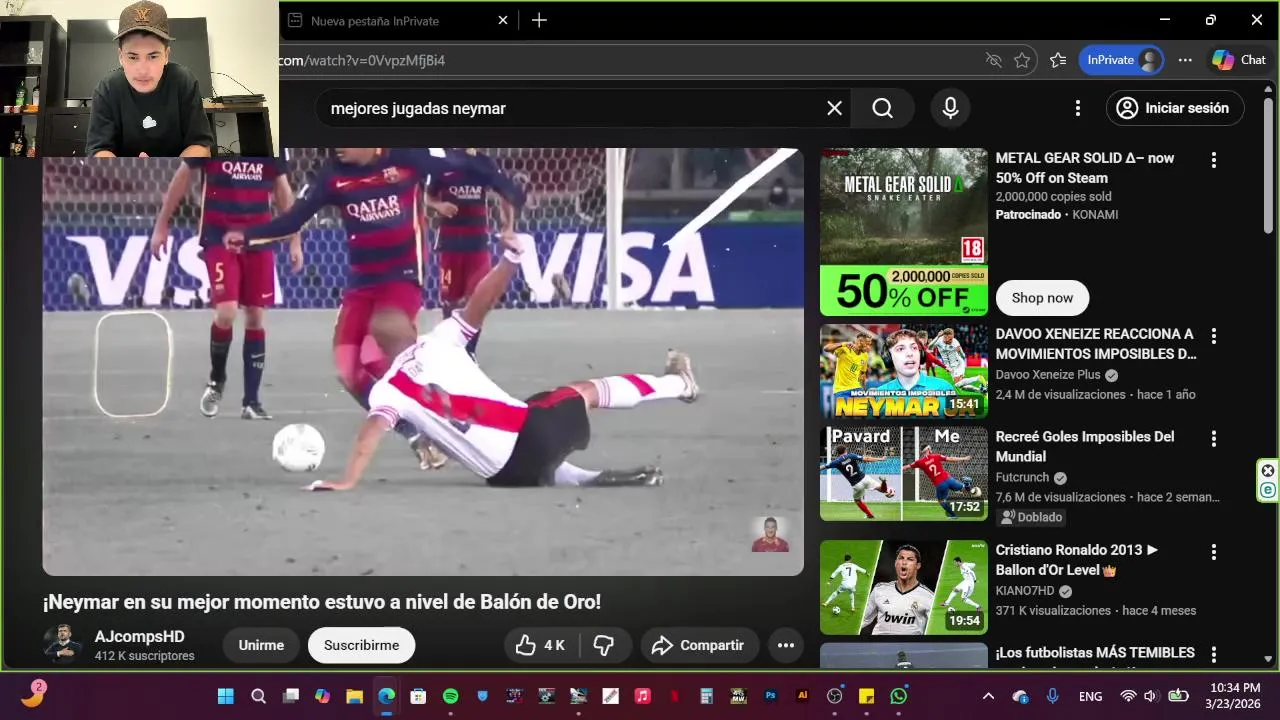Click the KIANO7HD channel name
Image resolution: width=1280 pixels, height=720 pixels.
tap(1025, 591)
